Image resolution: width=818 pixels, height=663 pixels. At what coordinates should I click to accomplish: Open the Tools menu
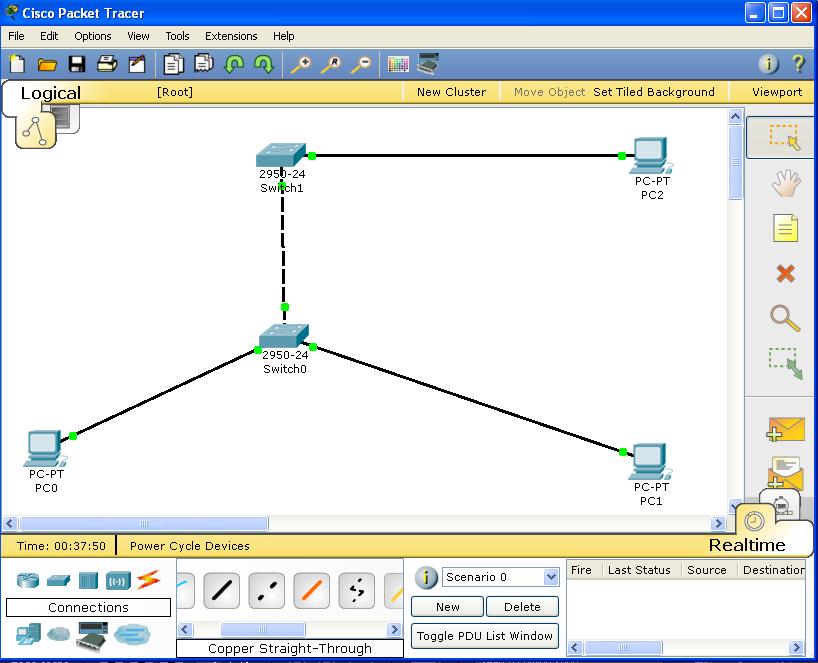(x=177, y=36)
